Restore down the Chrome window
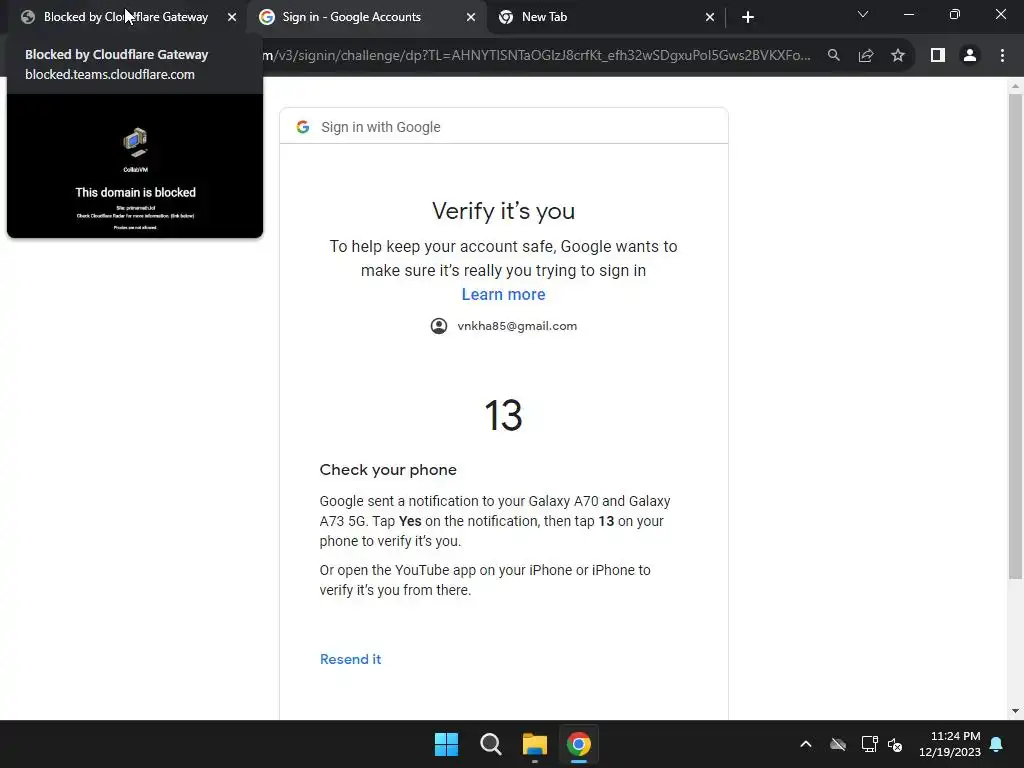1024x768 pixels. [x=955, y=14]
